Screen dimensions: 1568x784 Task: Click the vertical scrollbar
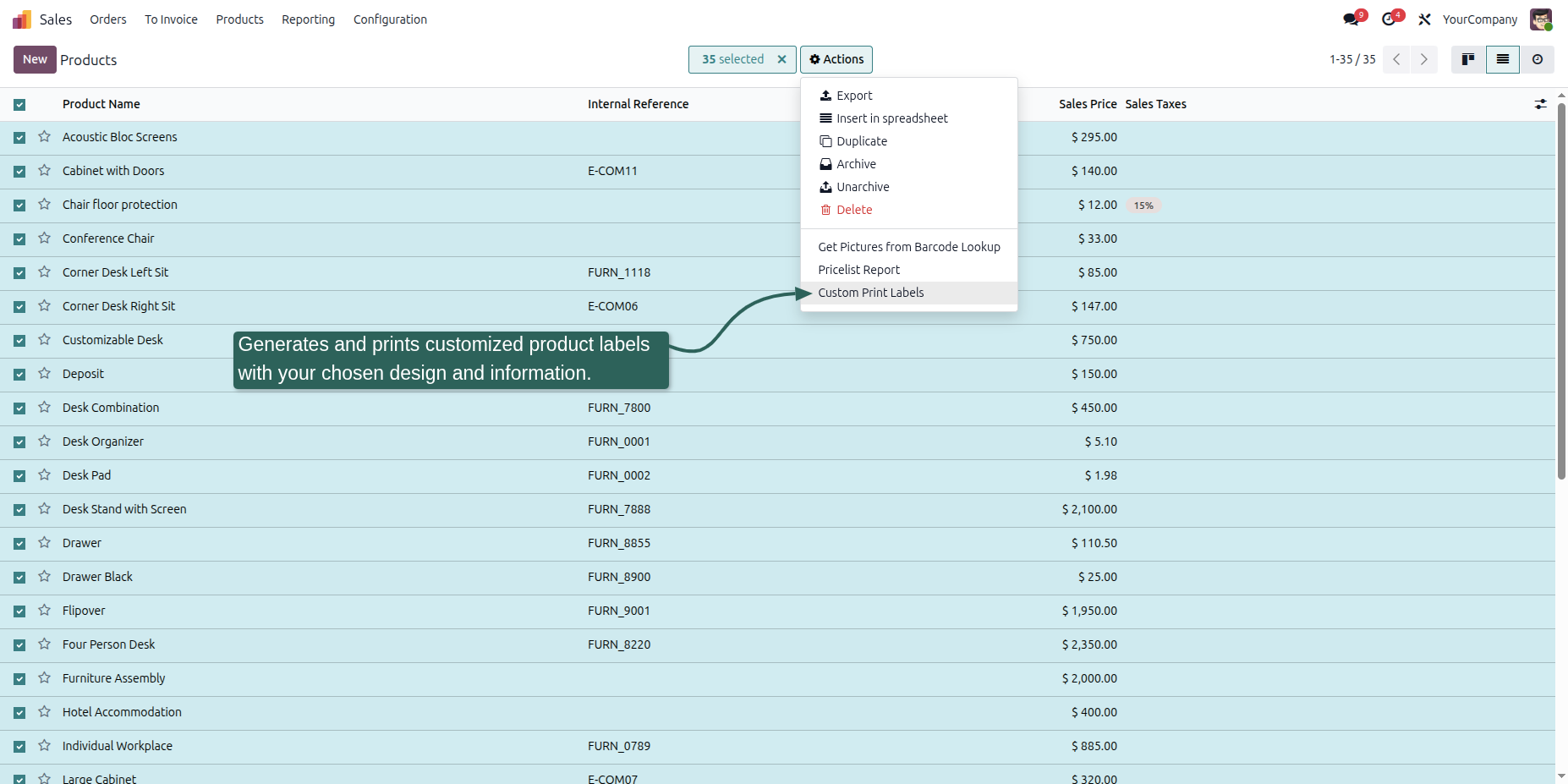pos(1561,291)
